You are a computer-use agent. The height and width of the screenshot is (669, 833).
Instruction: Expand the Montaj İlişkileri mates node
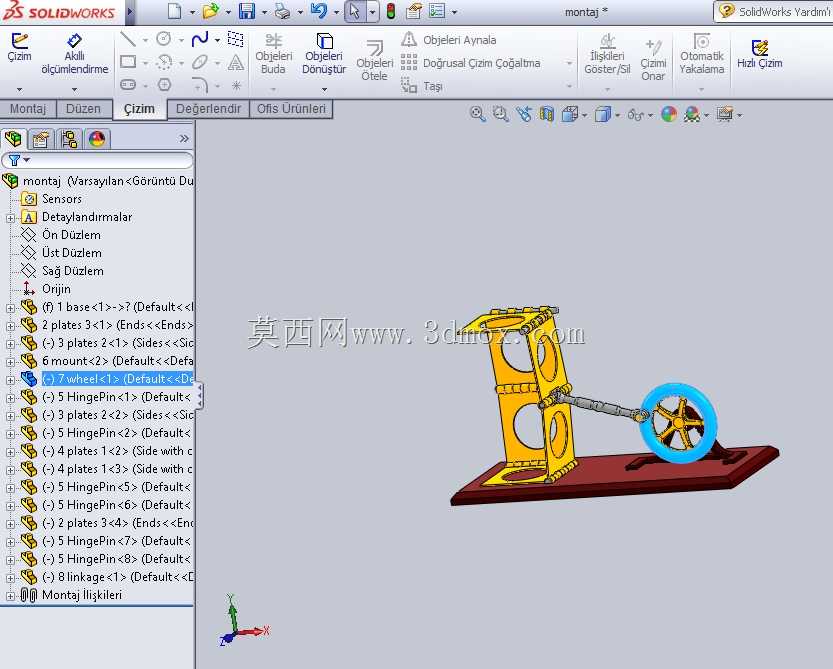tap(10, 596)
